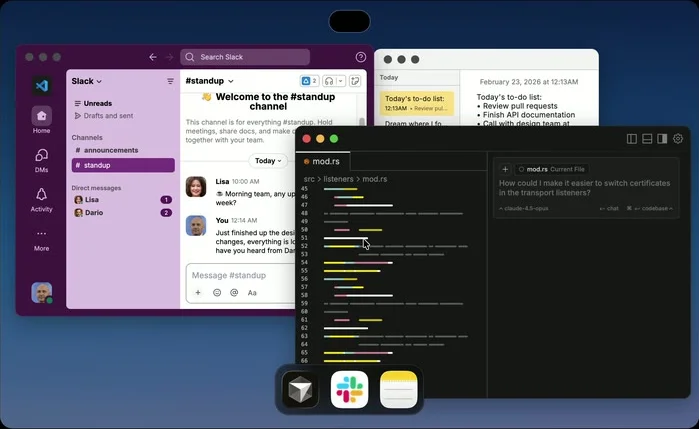The width and height of the screenshot is (699, 429).
Task: Open Home in Slack's sidebar
Action: click(x=41, y=120)
